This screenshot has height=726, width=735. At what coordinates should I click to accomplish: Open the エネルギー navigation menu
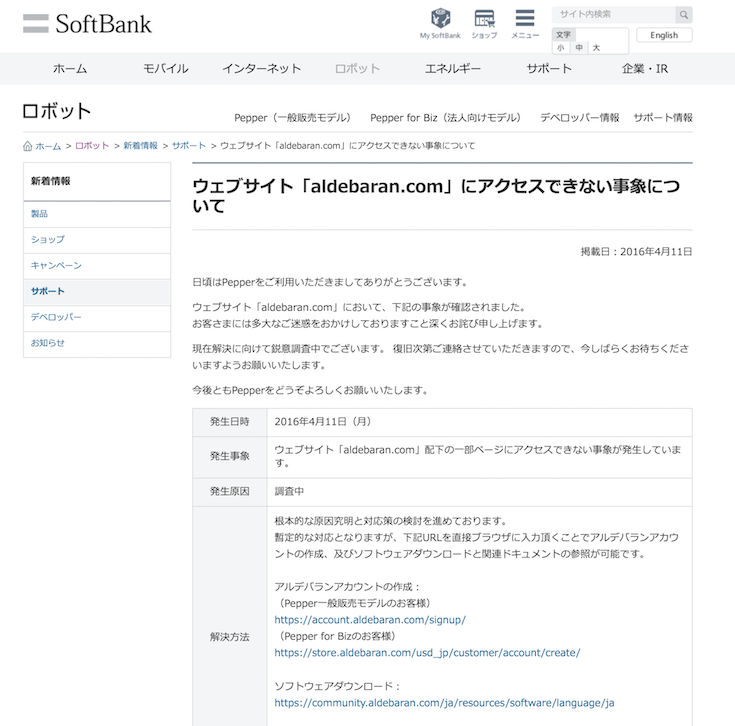452,69
